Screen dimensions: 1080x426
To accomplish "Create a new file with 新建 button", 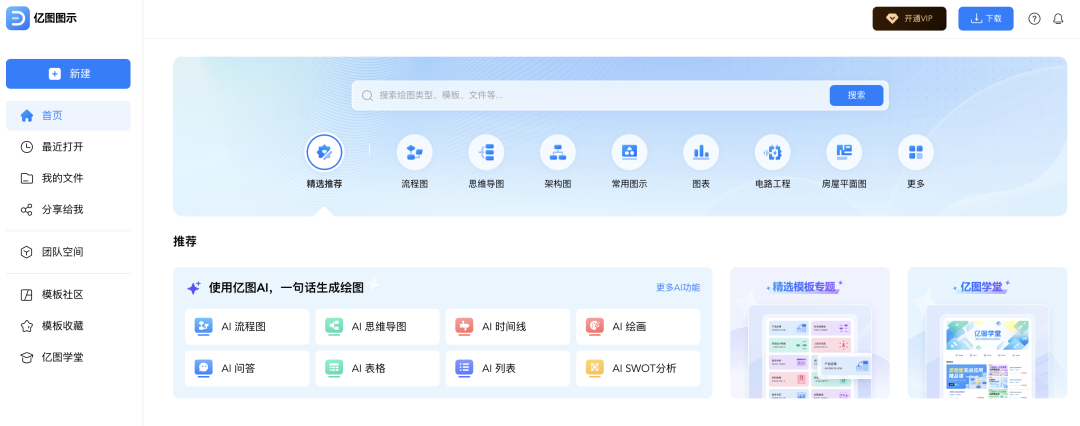I will [68, 74].
